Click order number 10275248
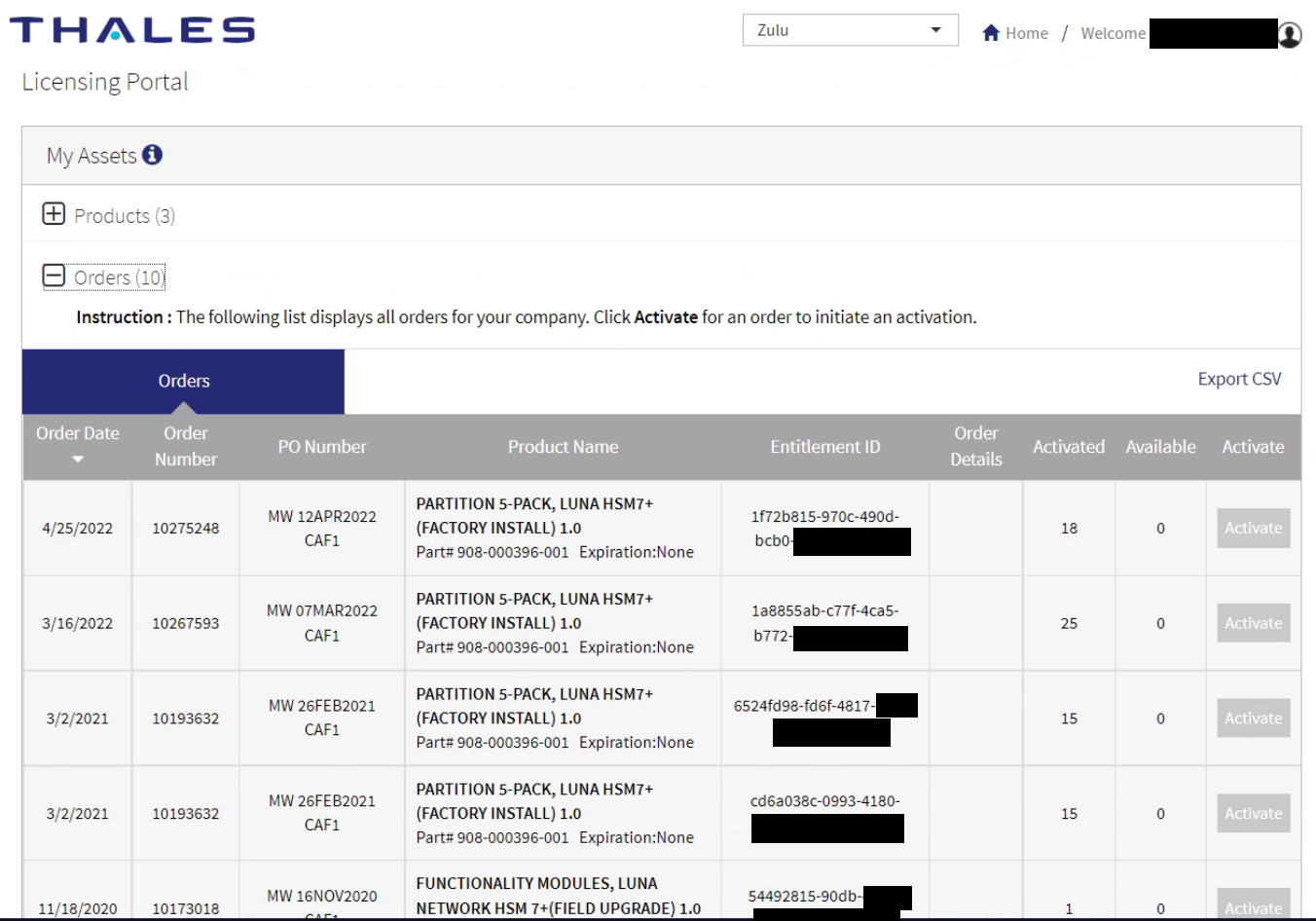The height and width of the screenshot is (921, 1316). point(185,529)
